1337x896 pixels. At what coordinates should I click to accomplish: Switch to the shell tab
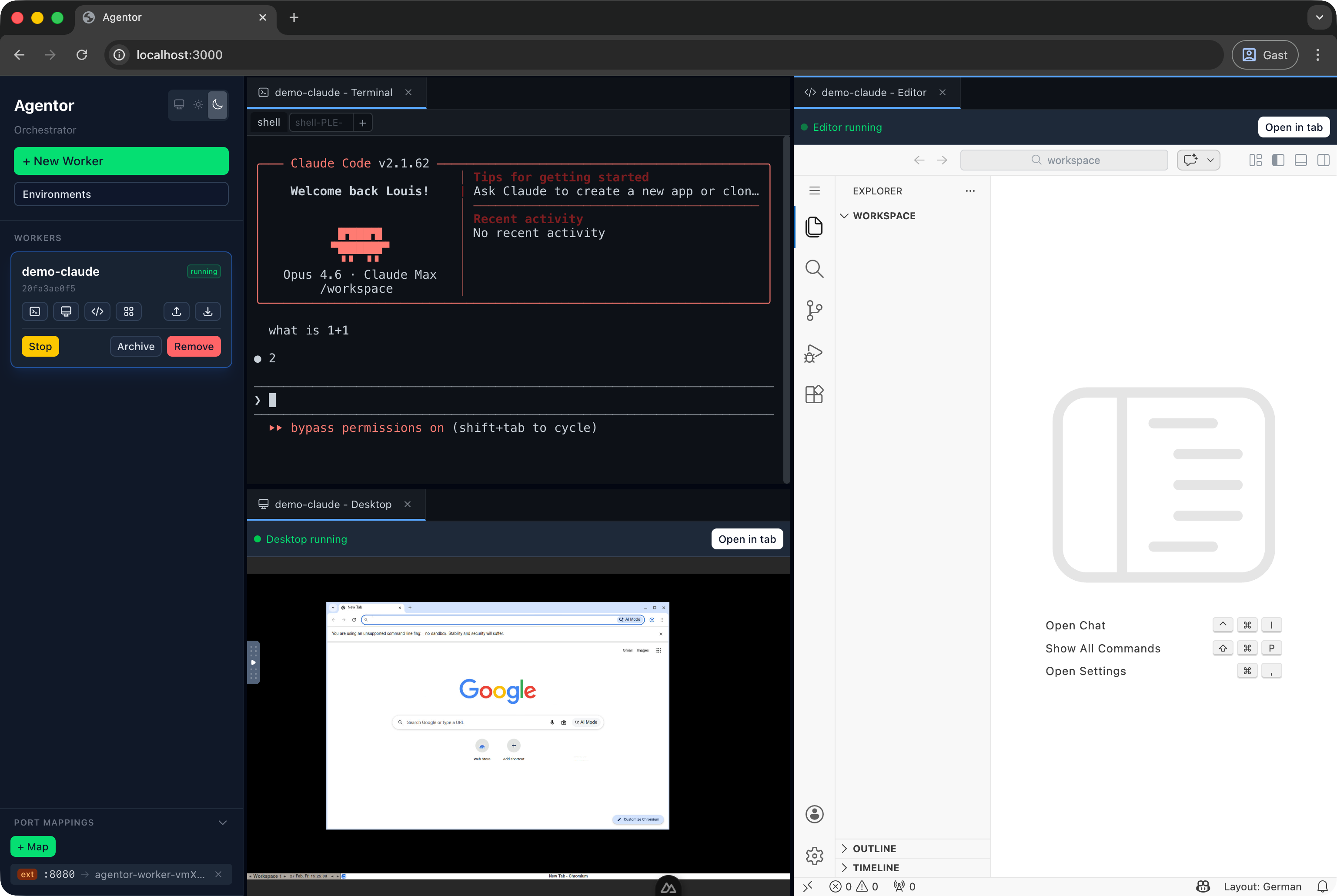pos(268,122)
